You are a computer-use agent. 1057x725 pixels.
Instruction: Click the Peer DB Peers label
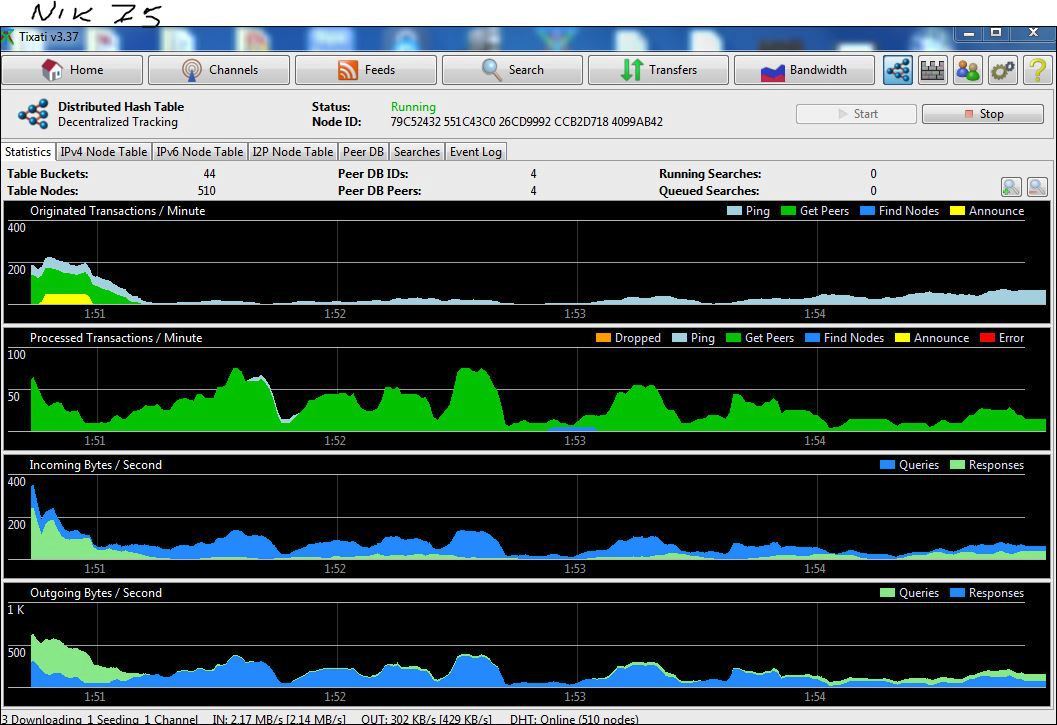[380, 191]
